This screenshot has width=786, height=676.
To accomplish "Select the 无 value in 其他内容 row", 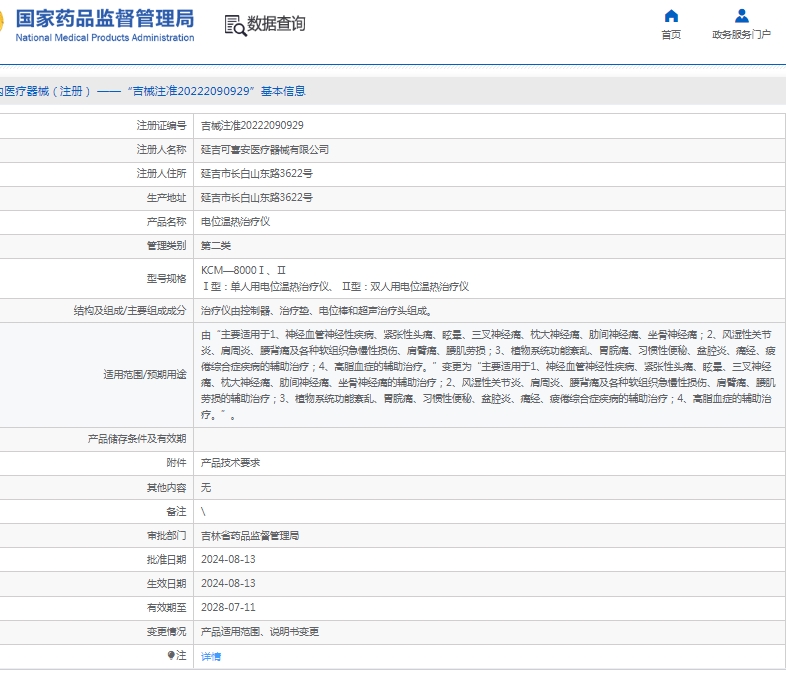I will [x=206, y=488].
